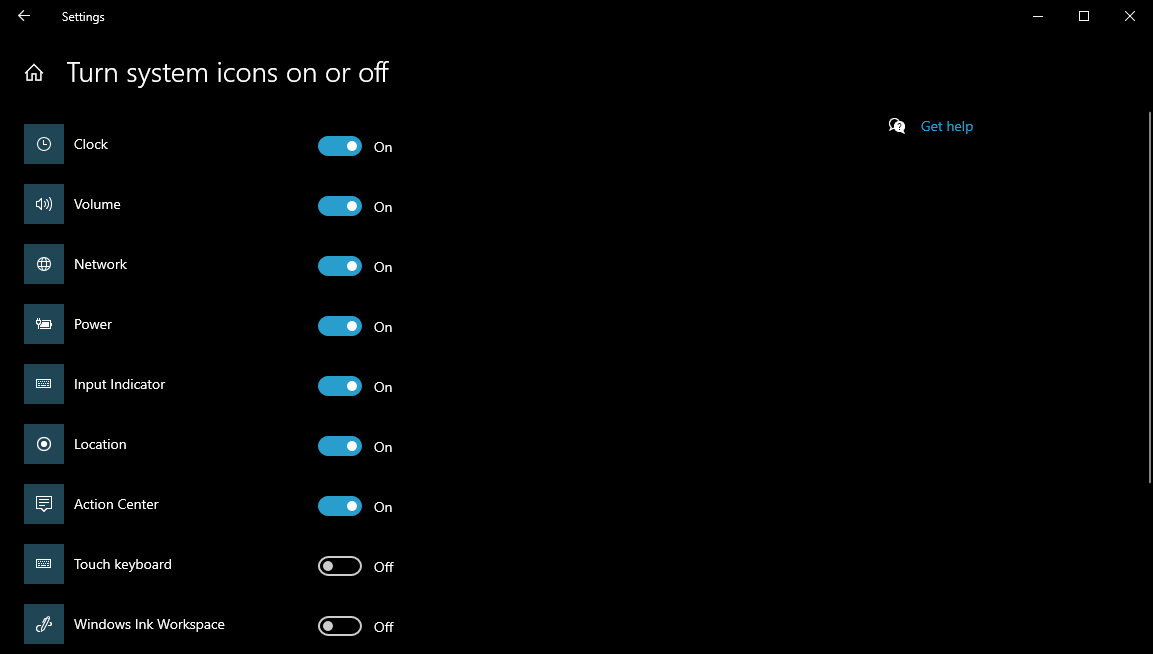
Task: Disable the Volume system icon switch
Action: tap(340, 206)
